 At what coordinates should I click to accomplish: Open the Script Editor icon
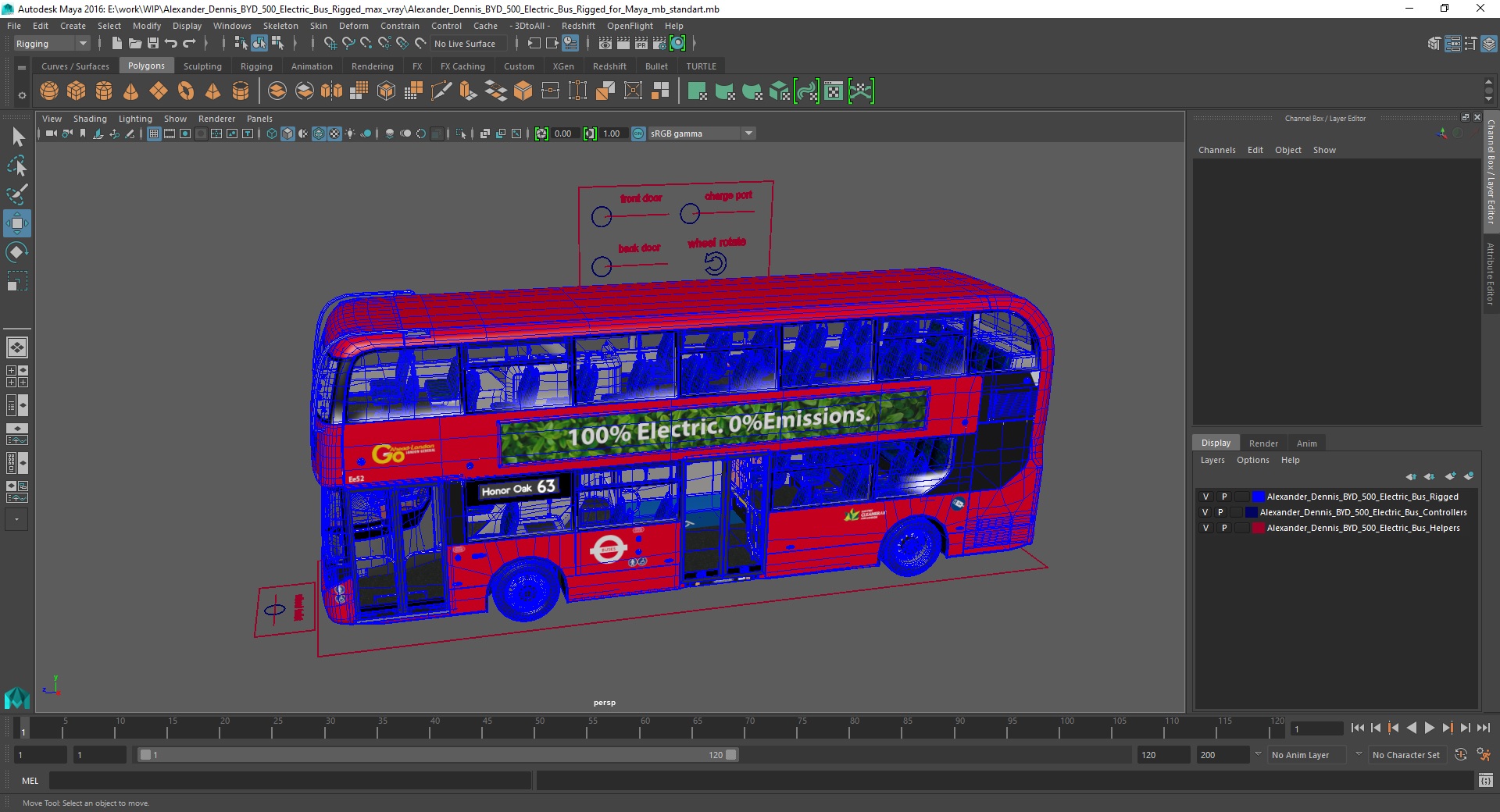pyautogui.click(x=1486, y=780)
